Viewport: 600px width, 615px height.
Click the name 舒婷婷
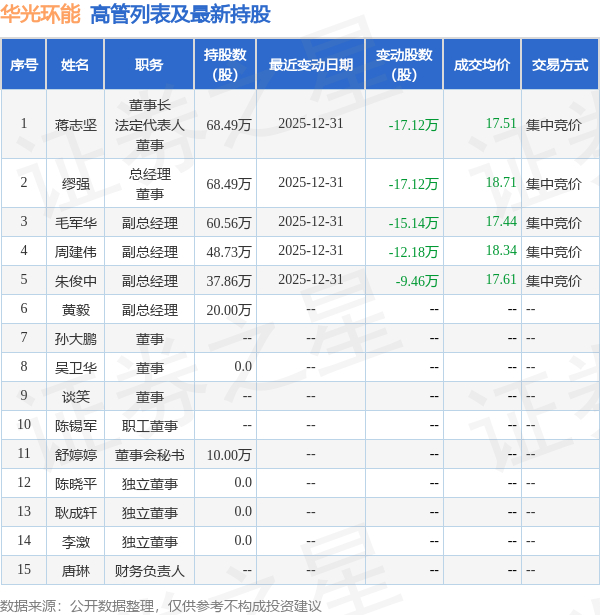coord(76,455)
